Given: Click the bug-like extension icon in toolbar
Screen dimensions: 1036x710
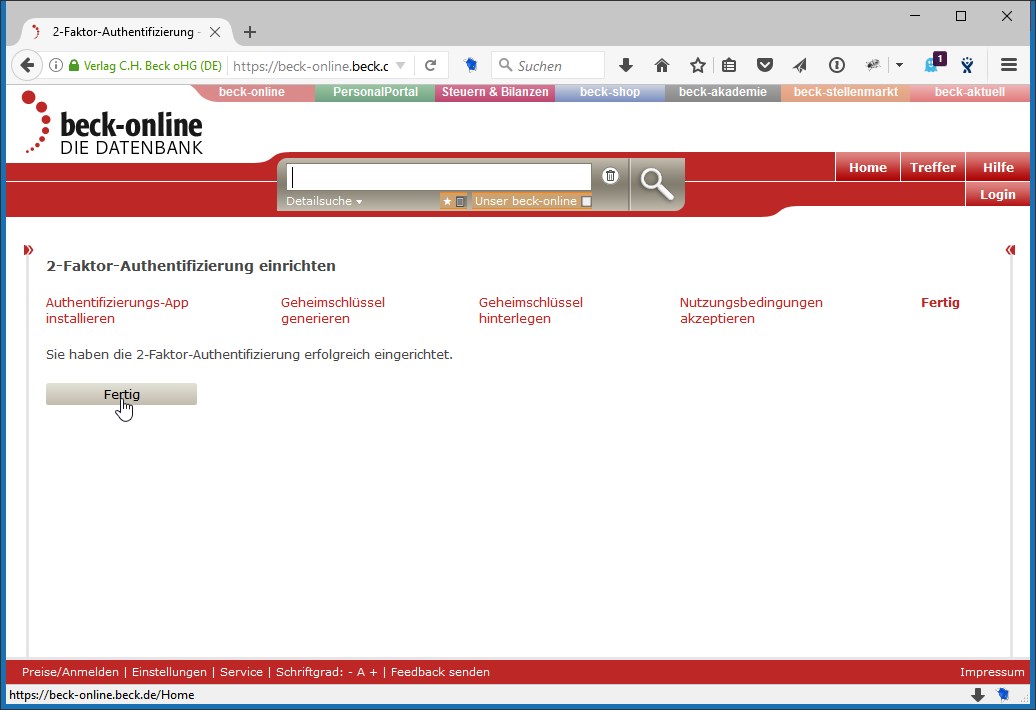Looking at the screenshot, I should (873, 65).
